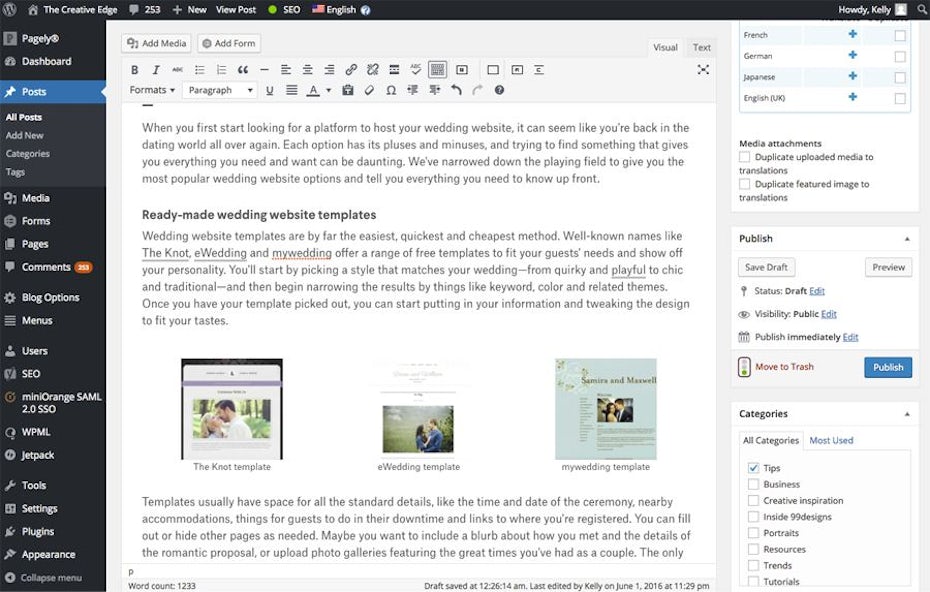Click the blockquote icon
Image resolution: width=930 pixels, height=592 pixels.
tap(242, 70)
